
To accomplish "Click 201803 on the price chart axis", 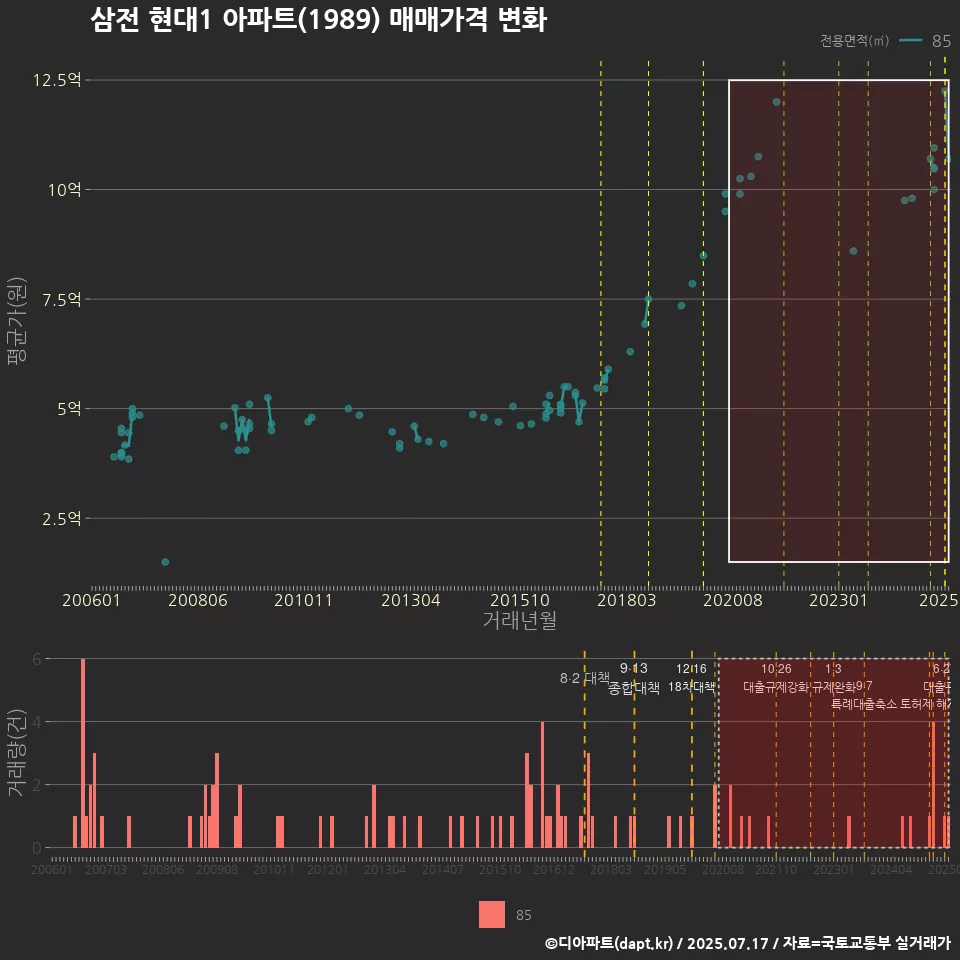I will click(626, 600).
